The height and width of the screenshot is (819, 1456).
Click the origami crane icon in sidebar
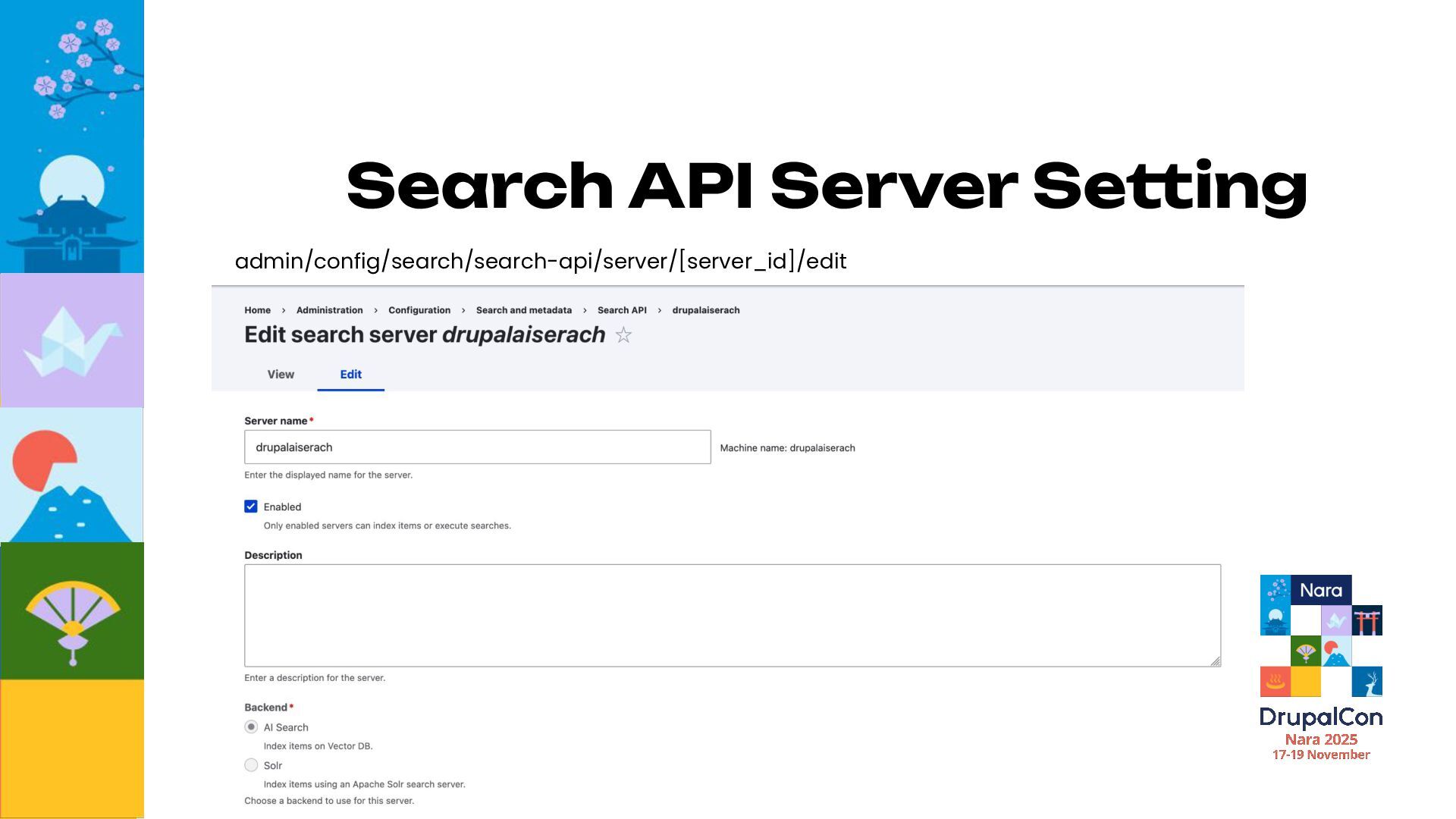click(x=72, y=340)
